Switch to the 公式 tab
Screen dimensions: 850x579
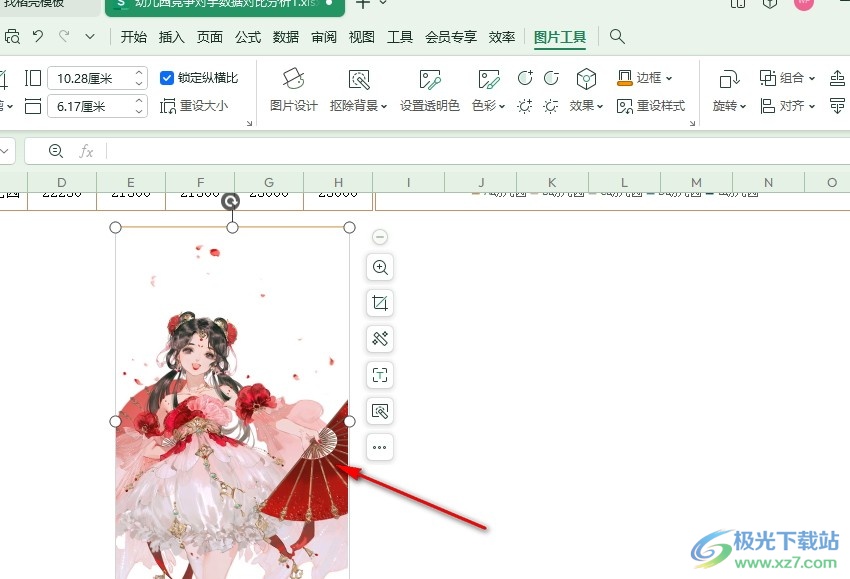tap(248, 37)
